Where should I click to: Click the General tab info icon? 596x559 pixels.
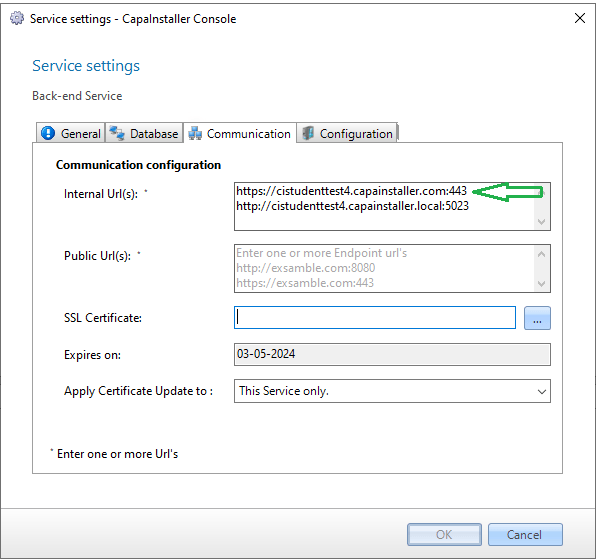48,133
